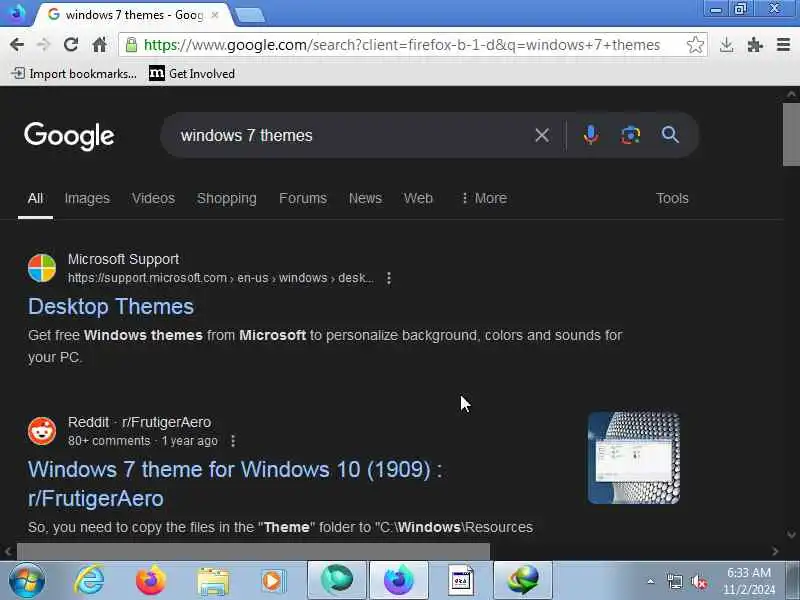Go back with the browser back arrow
The height and width of the screenshot is (600, 800).
pyautogui.click(x=17, y=45)
